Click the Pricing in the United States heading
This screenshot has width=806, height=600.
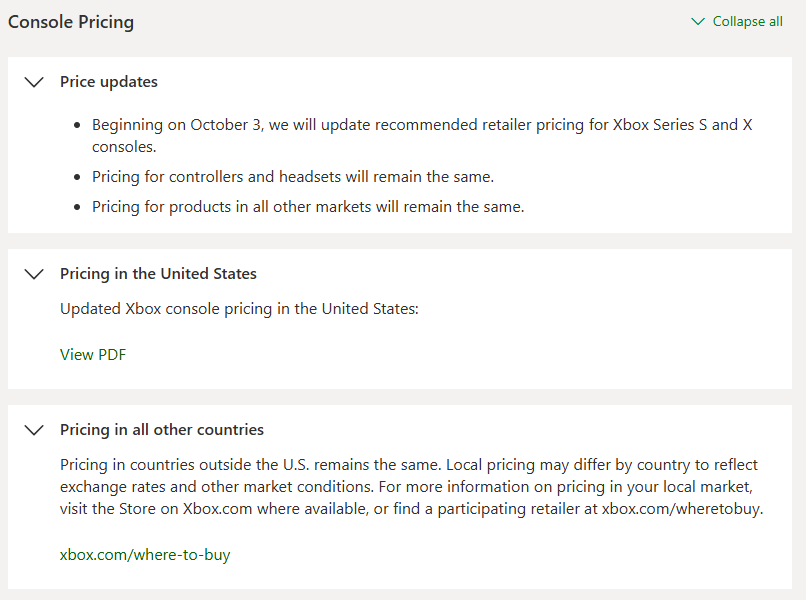pos(158,274)
